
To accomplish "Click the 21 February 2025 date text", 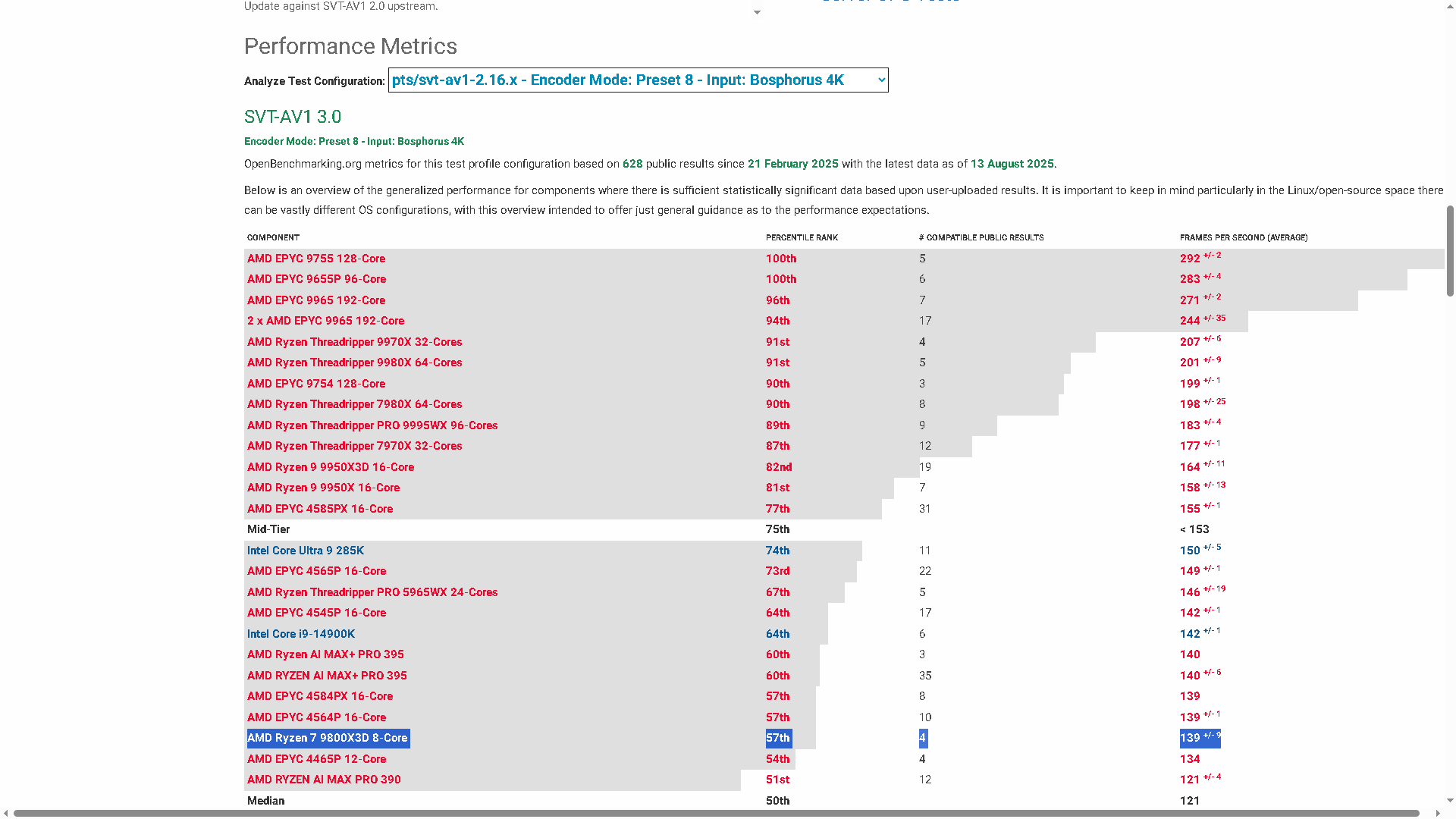I will (x=793, y=164).
